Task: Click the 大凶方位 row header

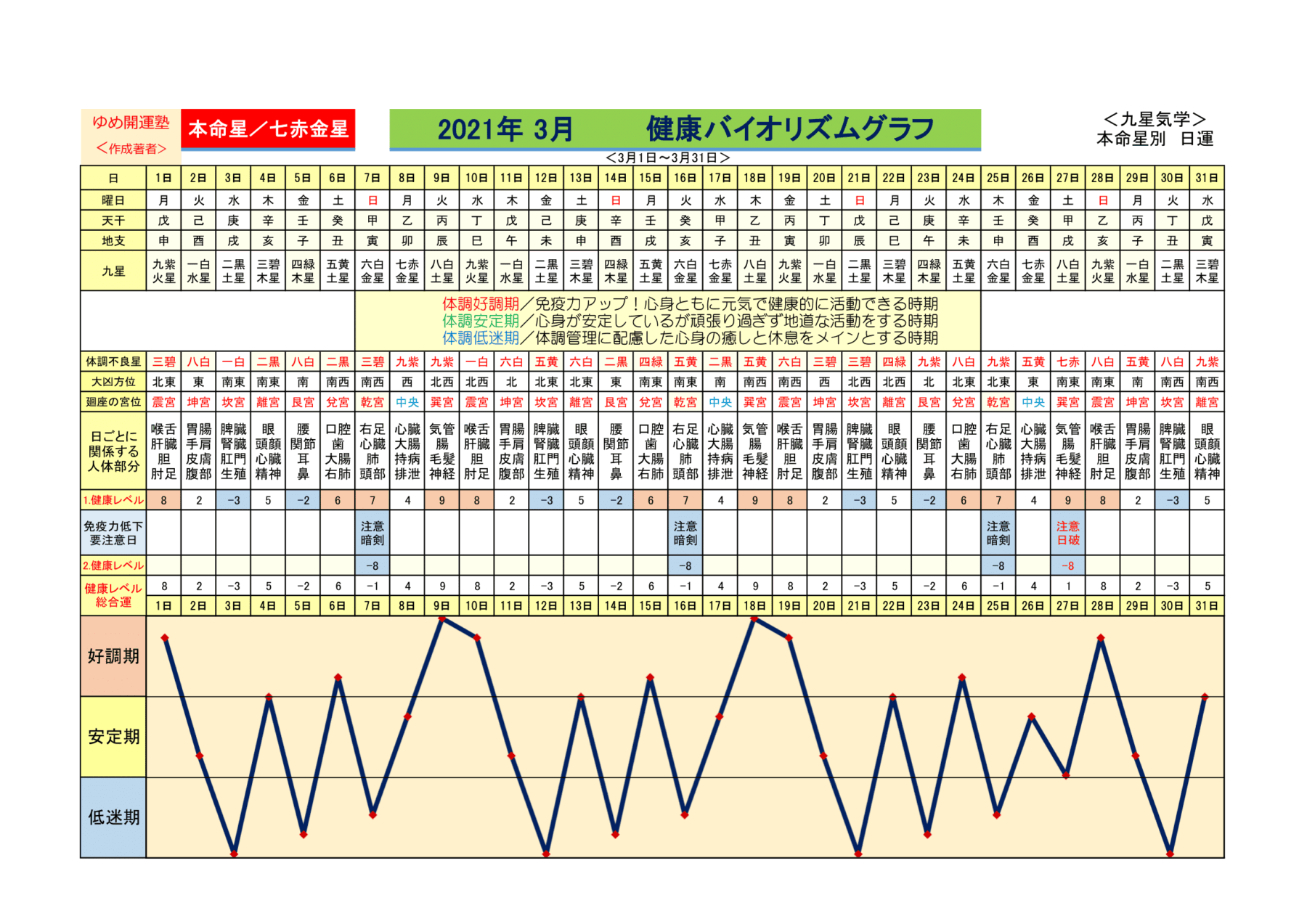Action: [113, 382]
